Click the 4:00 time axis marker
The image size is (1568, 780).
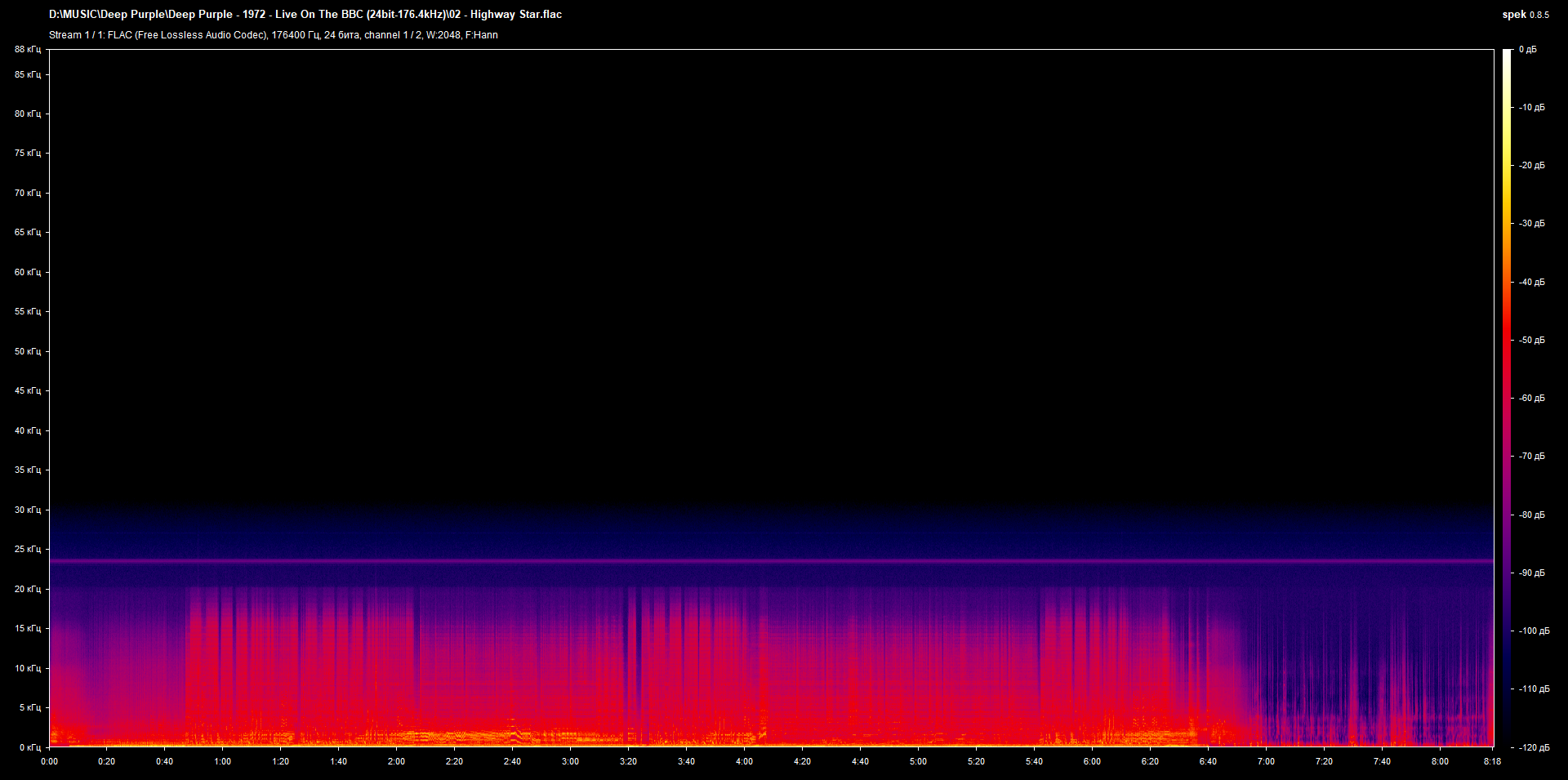click(744, 761)
